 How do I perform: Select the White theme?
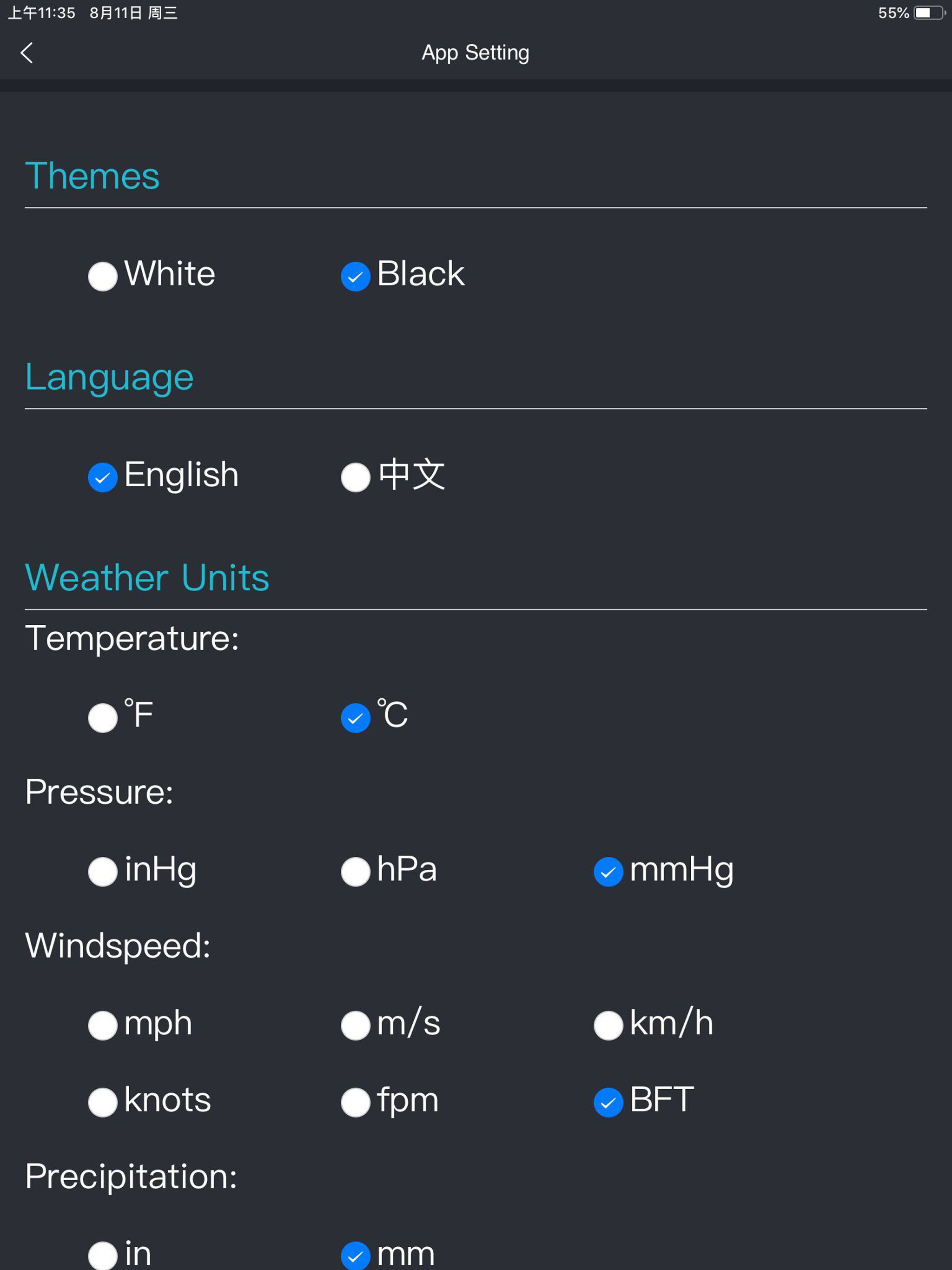click(x=102, y=276)
